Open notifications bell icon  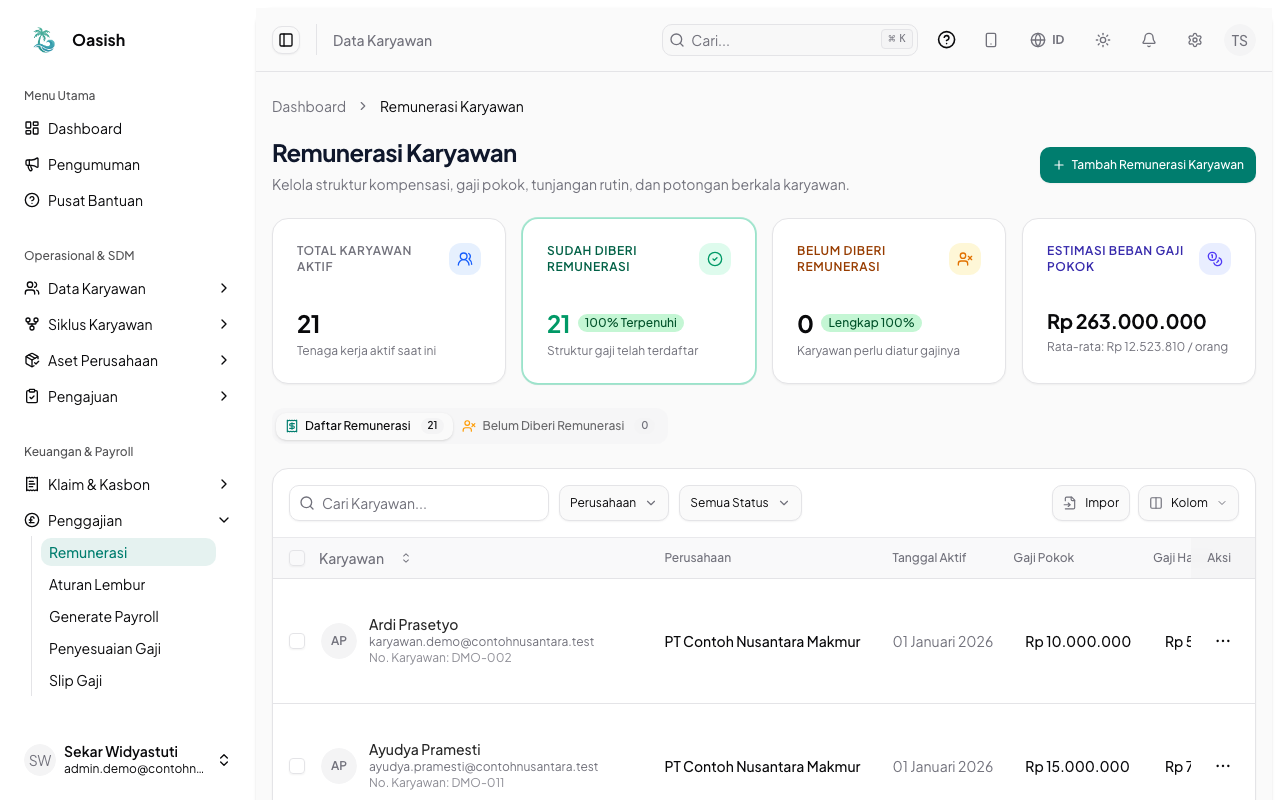point(1149,40)
